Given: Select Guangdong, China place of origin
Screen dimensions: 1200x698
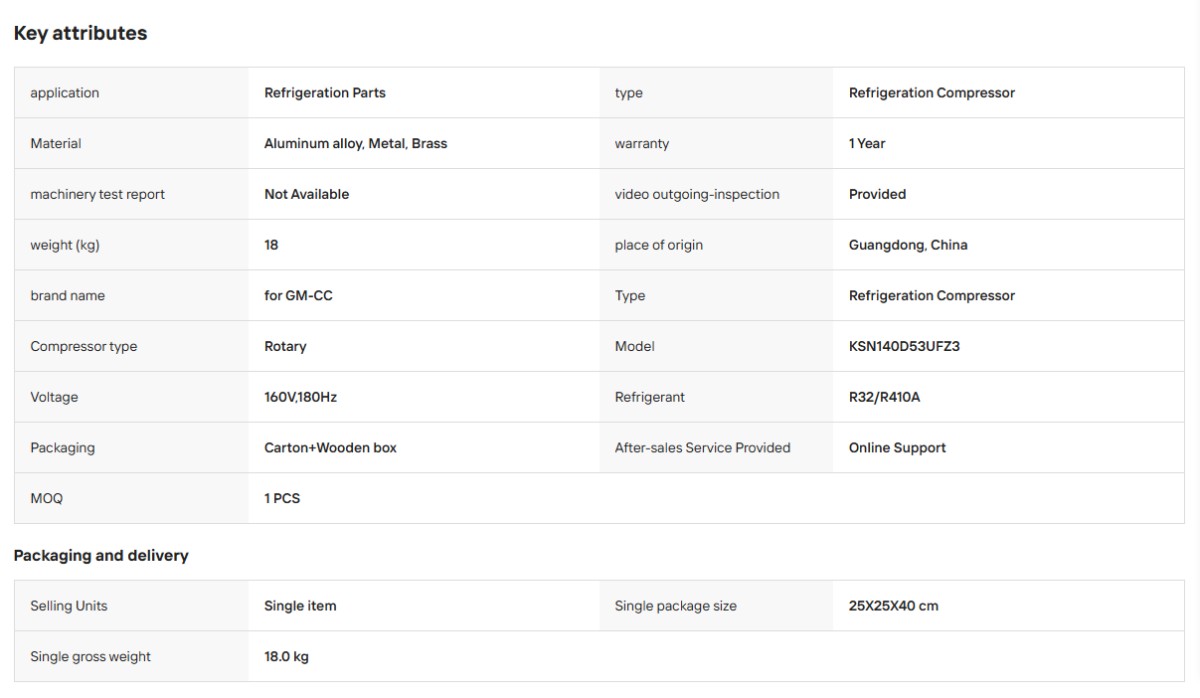Looking at the screenshot, I should click(x=908, y=245).
